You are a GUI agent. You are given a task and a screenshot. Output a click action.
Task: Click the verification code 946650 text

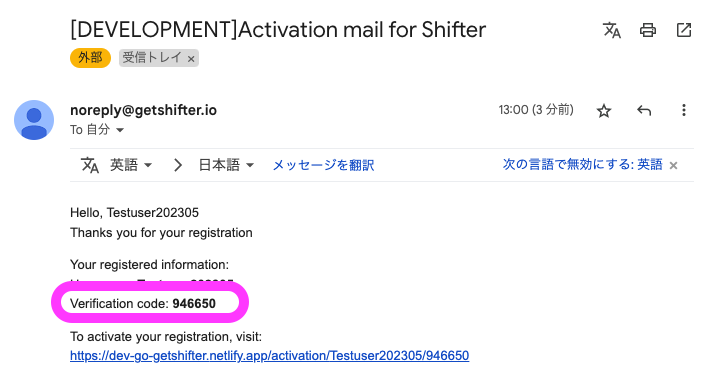coord(194,303)
